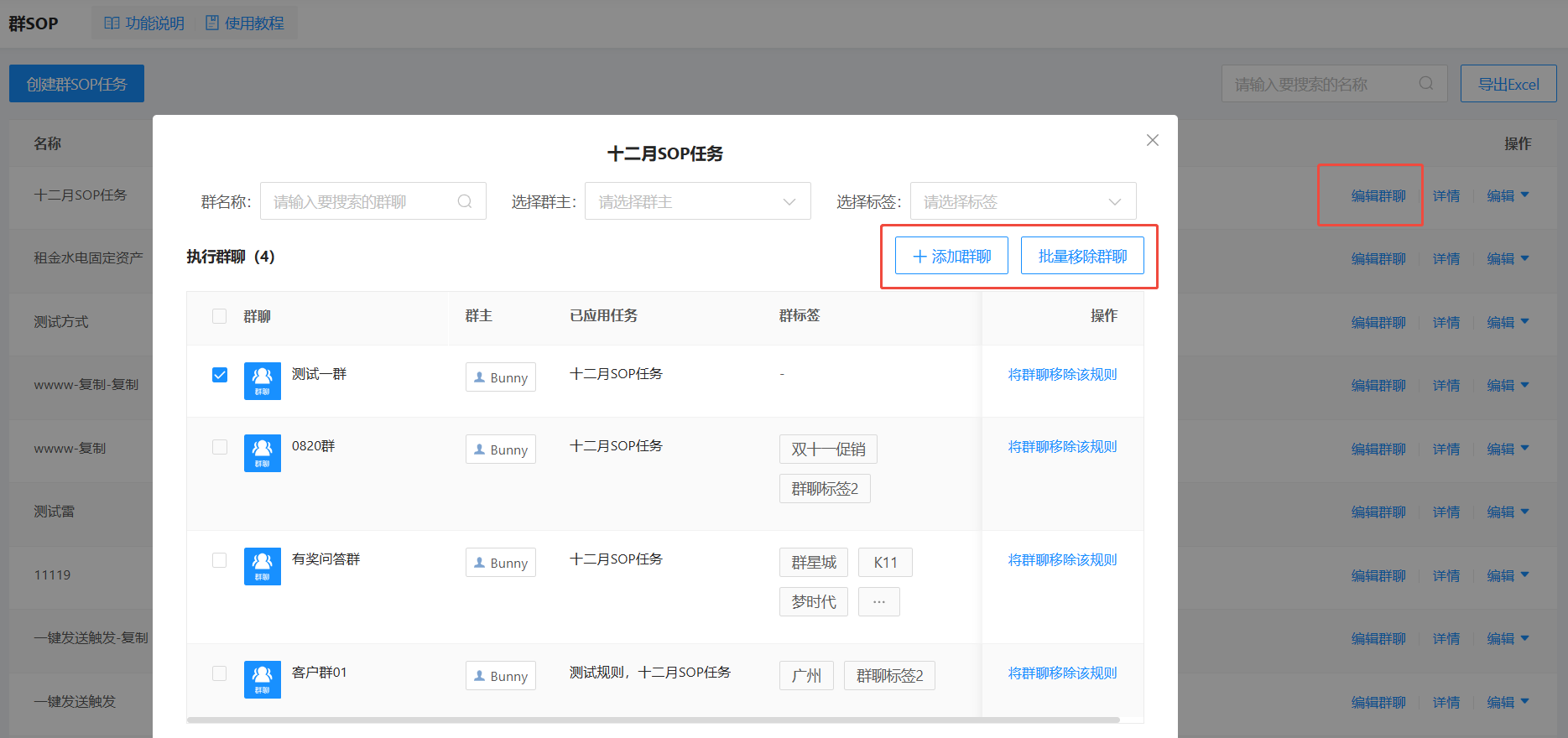This screenshot has width=1568, height=738.
Task: Click the search icon in top-right search box
Action: coord(1425,84)
